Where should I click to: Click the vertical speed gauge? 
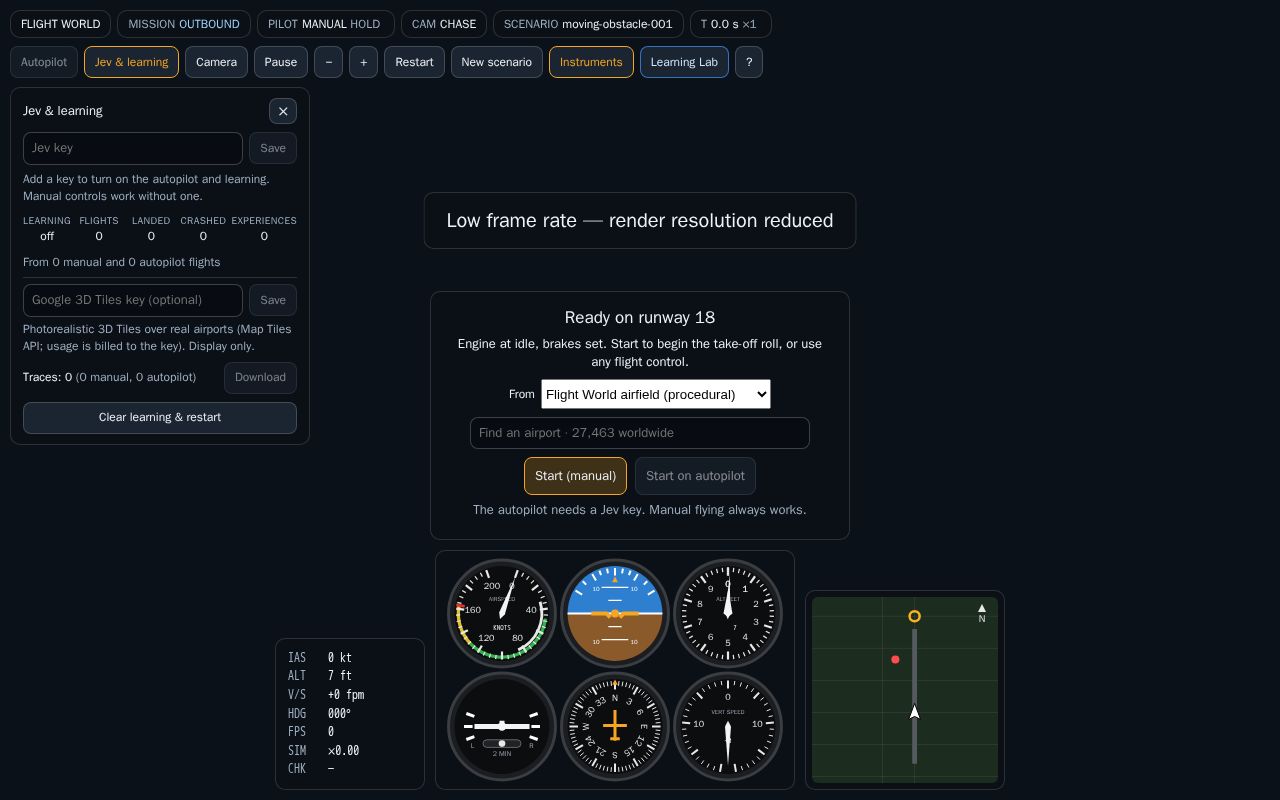[x=728, y=726]
